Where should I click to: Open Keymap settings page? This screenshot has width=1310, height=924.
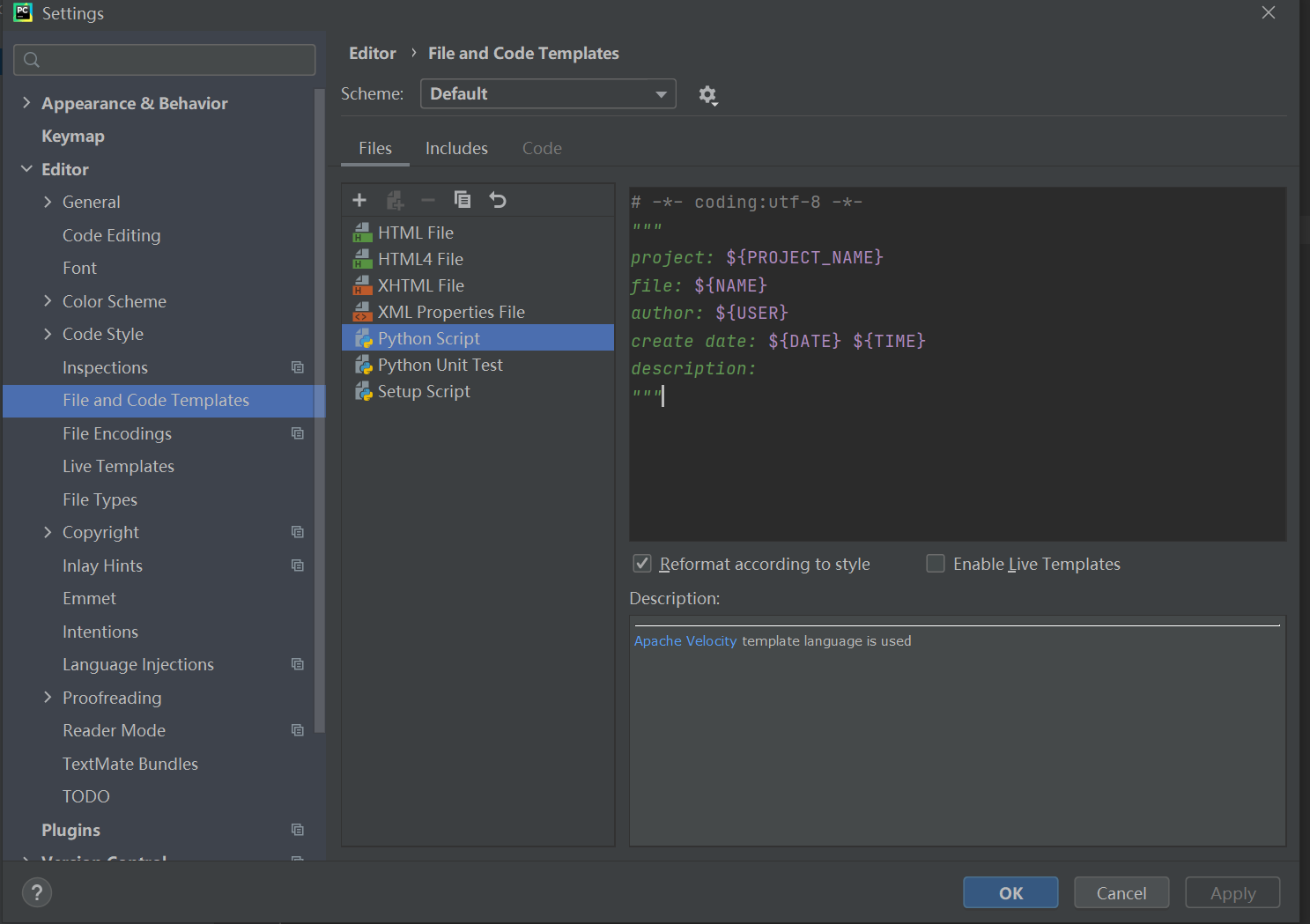[73, 136]
